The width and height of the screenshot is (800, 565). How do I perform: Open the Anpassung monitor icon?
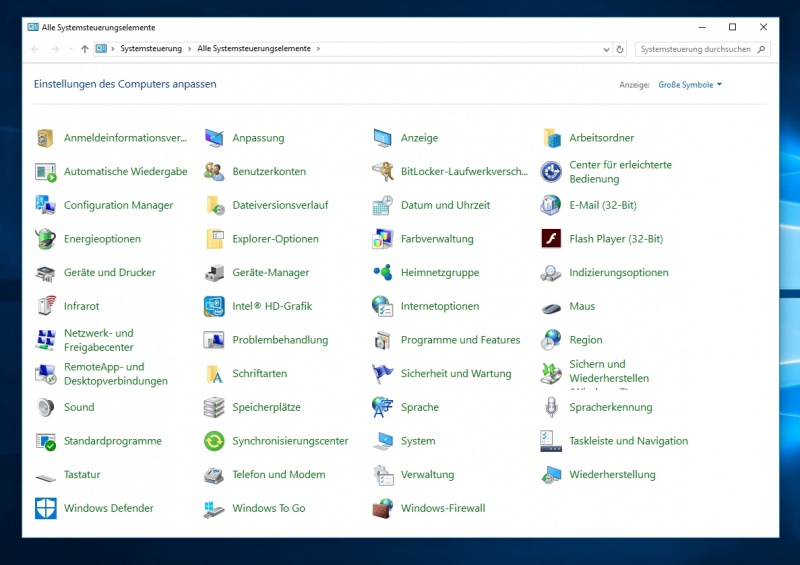(214, 138)
